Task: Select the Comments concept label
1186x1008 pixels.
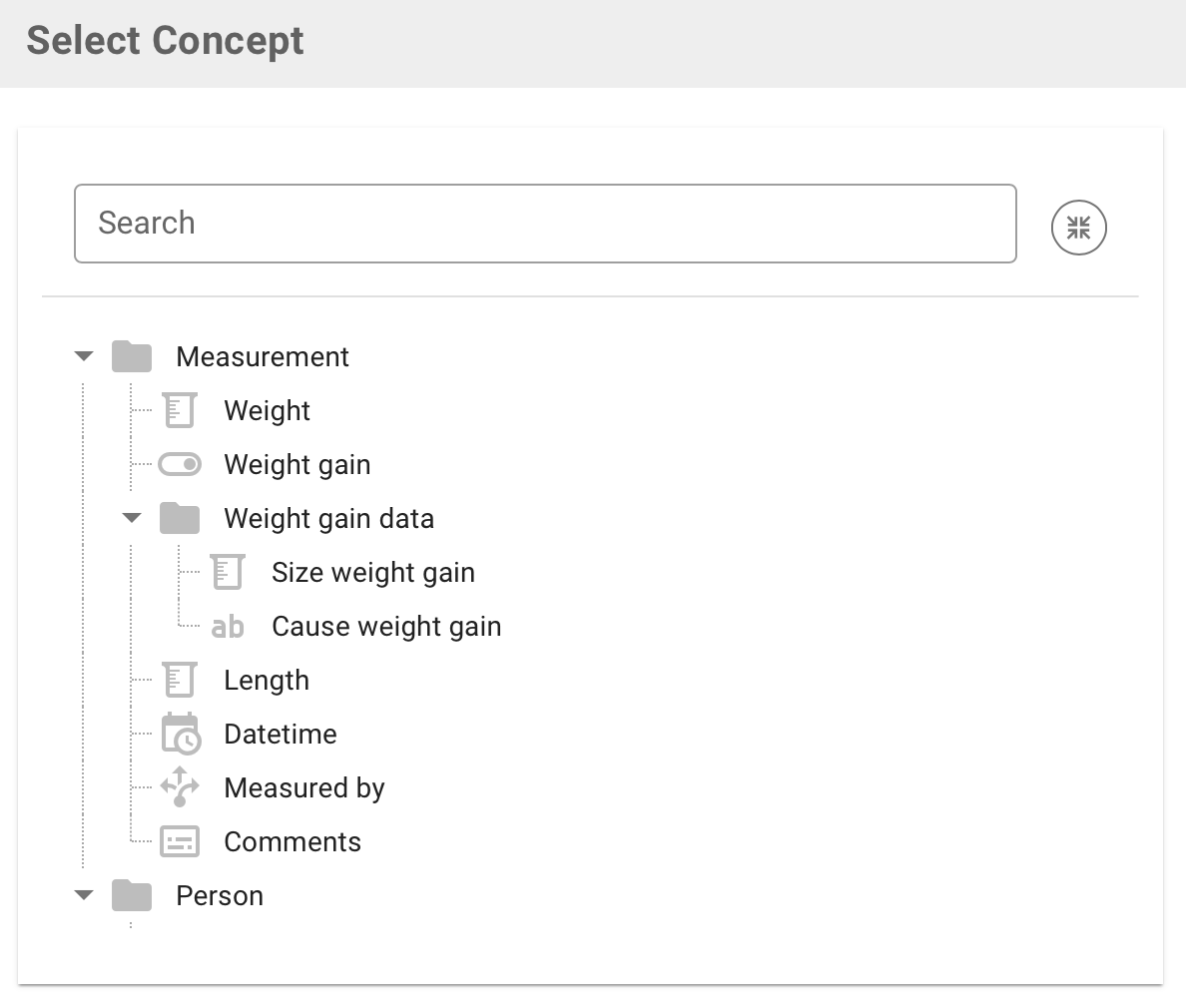Action: tap(293, 841)
